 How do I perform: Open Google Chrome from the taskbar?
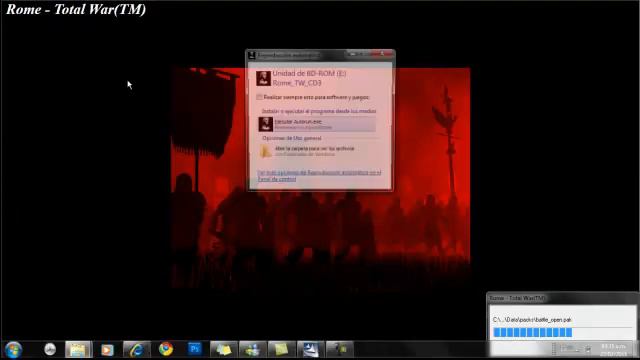166,349
